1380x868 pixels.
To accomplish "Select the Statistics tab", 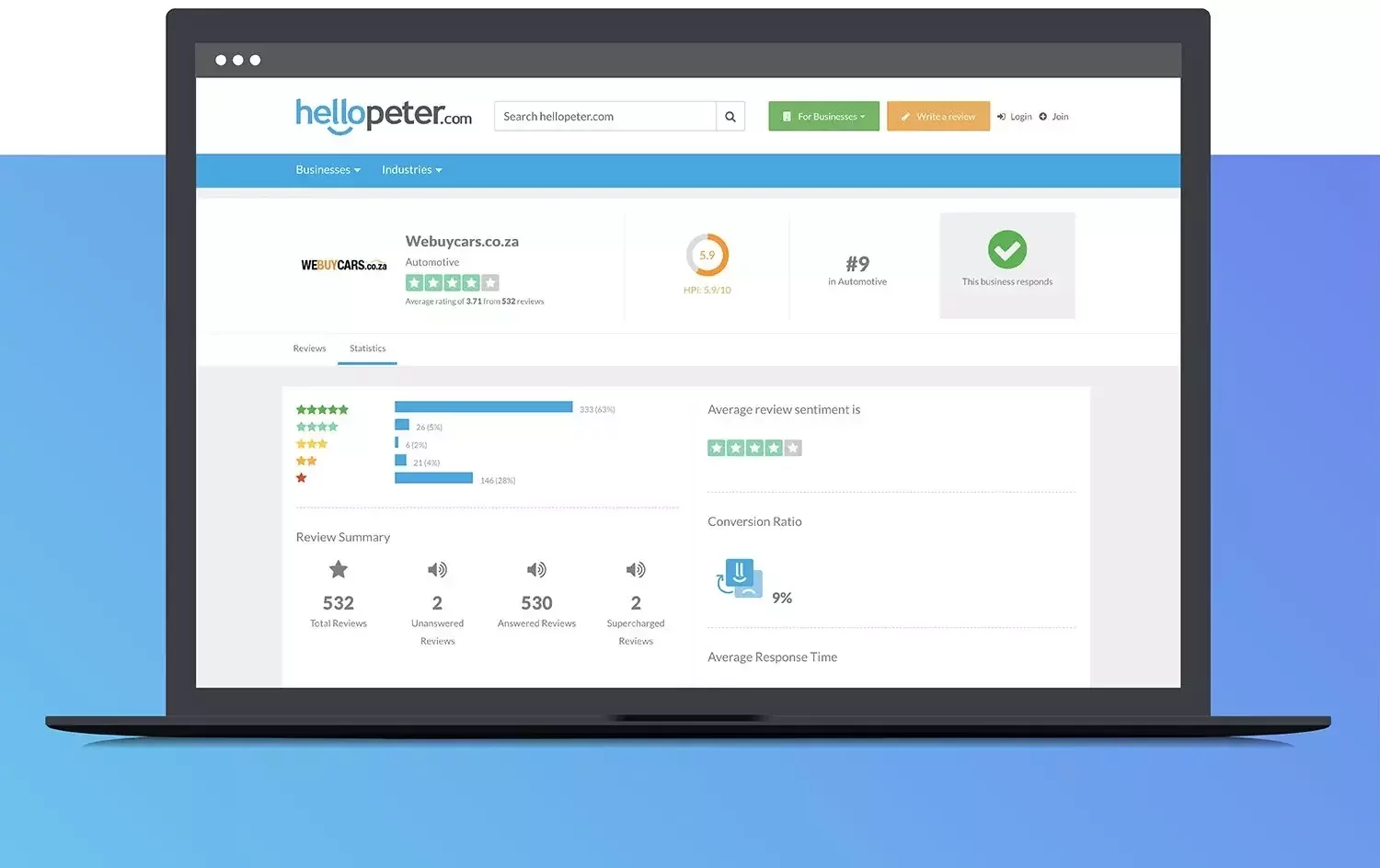I will tap(367, 348).
